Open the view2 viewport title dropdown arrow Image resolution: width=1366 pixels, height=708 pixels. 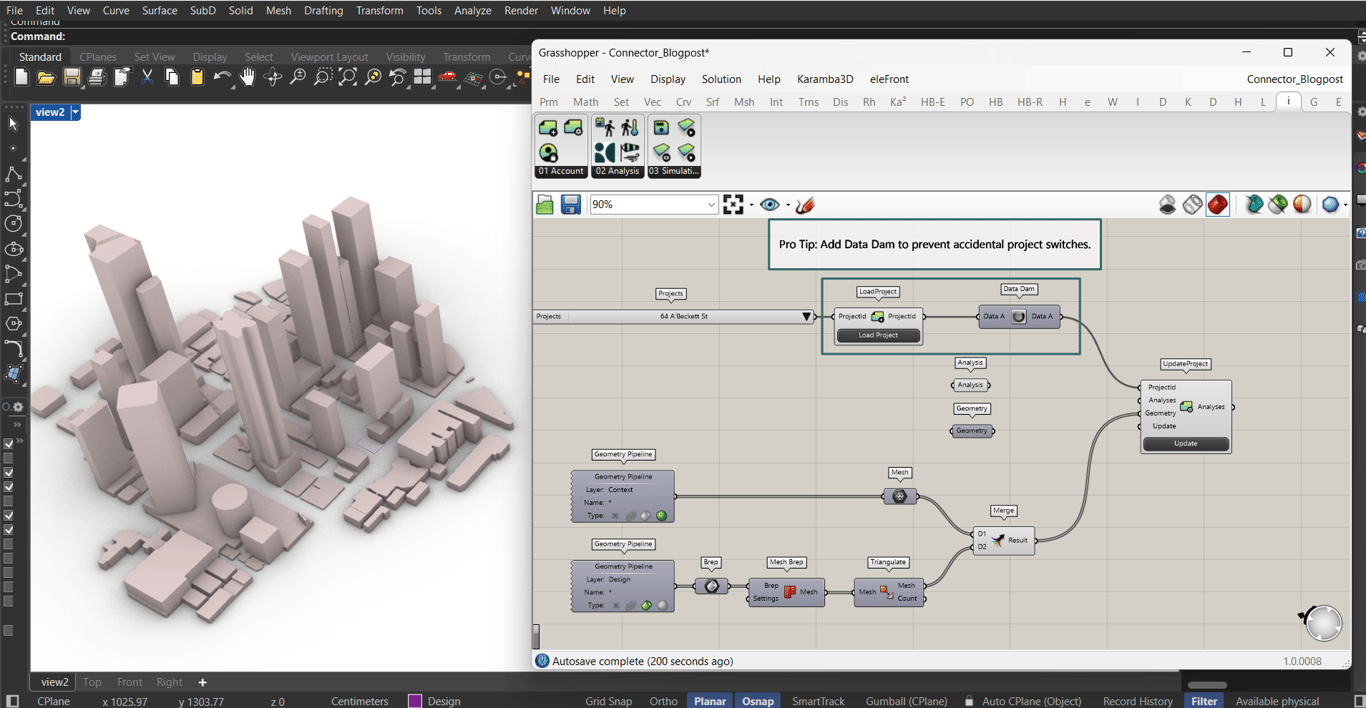75,113
